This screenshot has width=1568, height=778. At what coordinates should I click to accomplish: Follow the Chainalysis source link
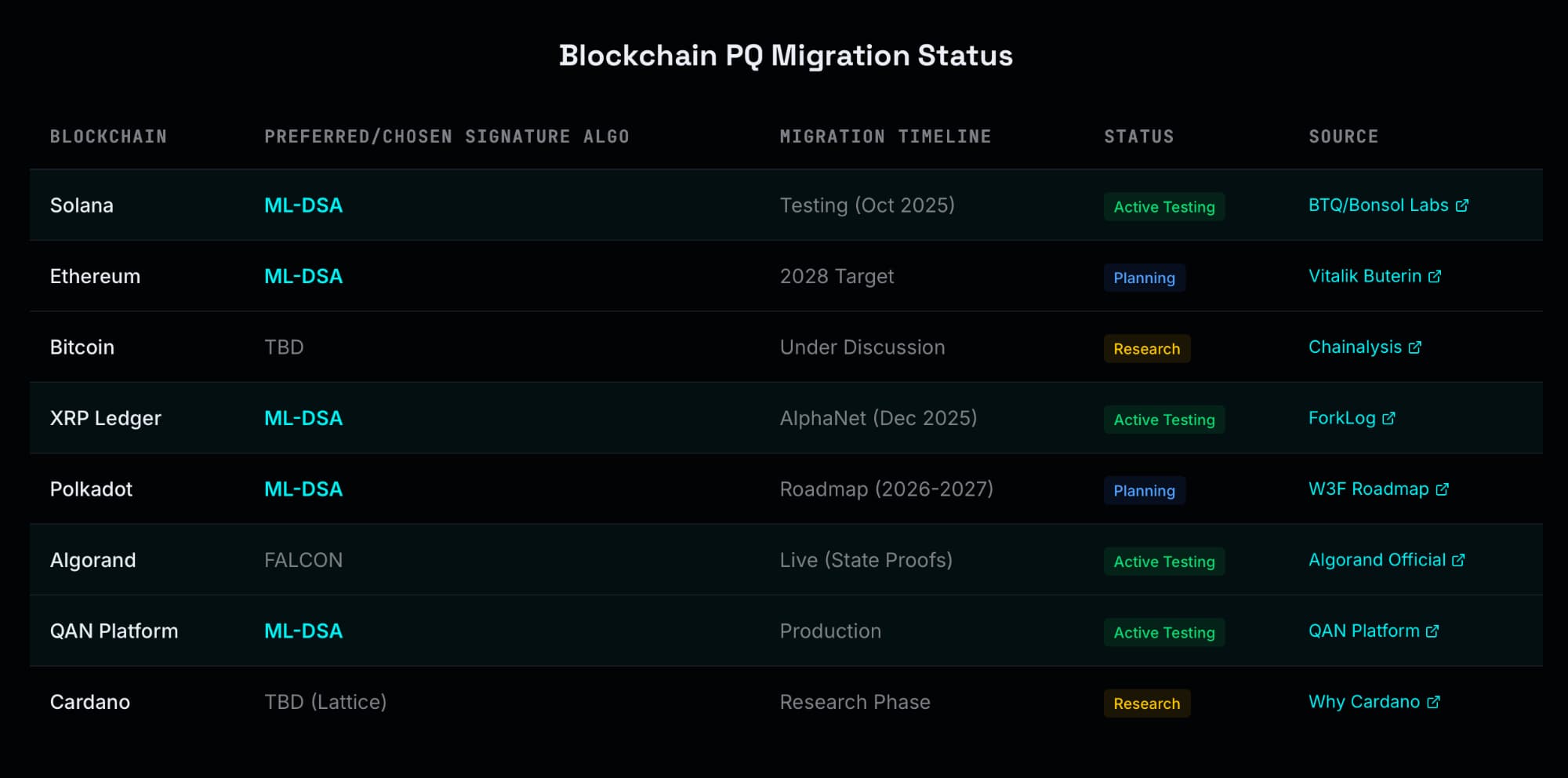[x=1355, y=347]
